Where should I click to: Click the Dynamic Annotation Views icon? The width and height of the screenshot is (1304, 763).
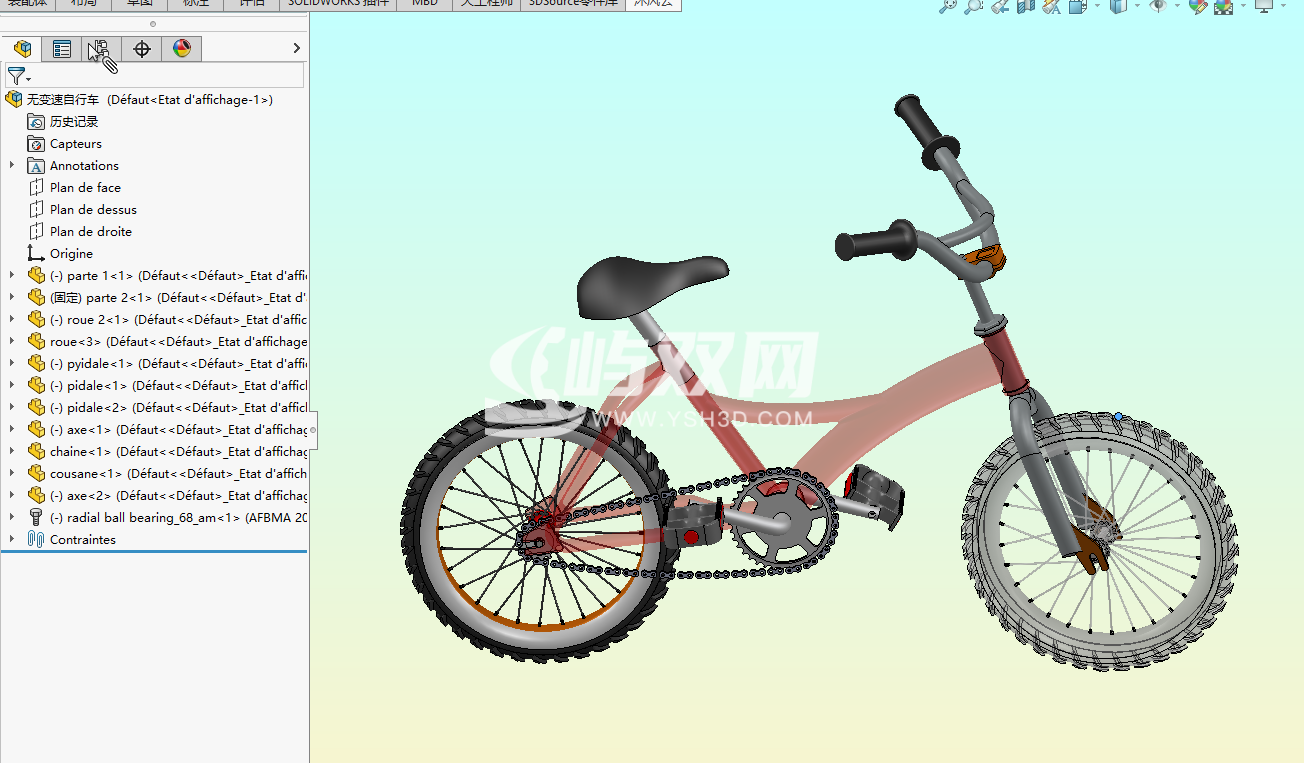coord(1051,6)
